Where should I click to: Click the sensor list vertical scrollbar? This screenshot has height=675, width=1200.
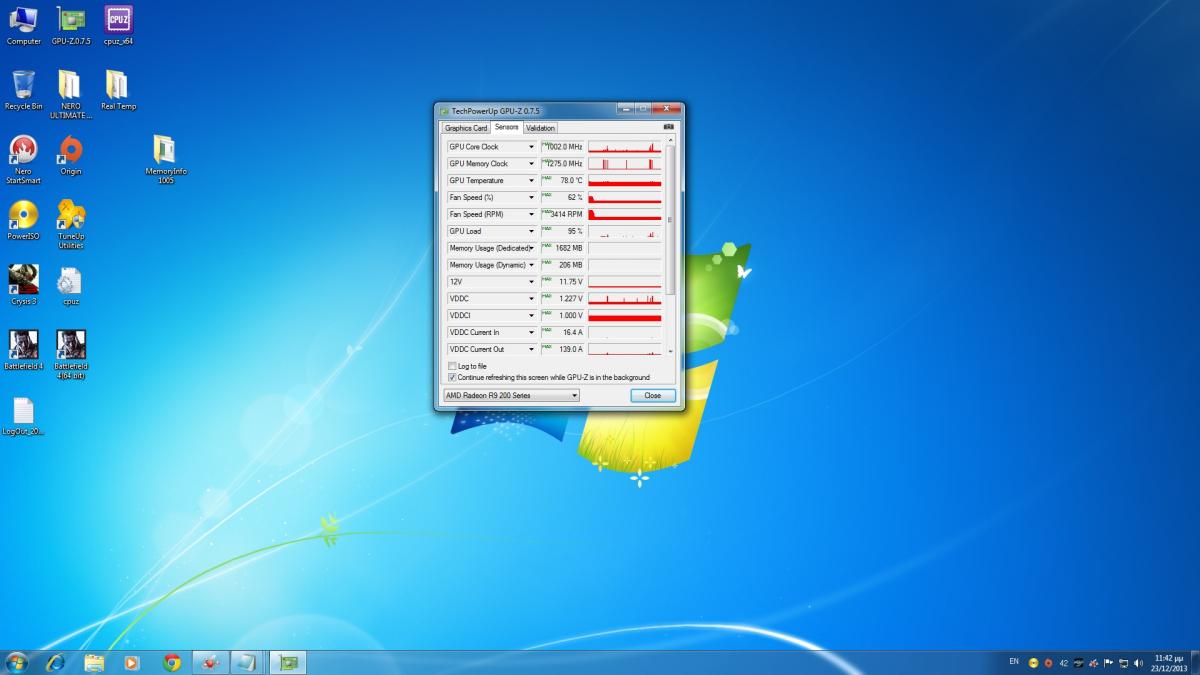pos(671,220)
